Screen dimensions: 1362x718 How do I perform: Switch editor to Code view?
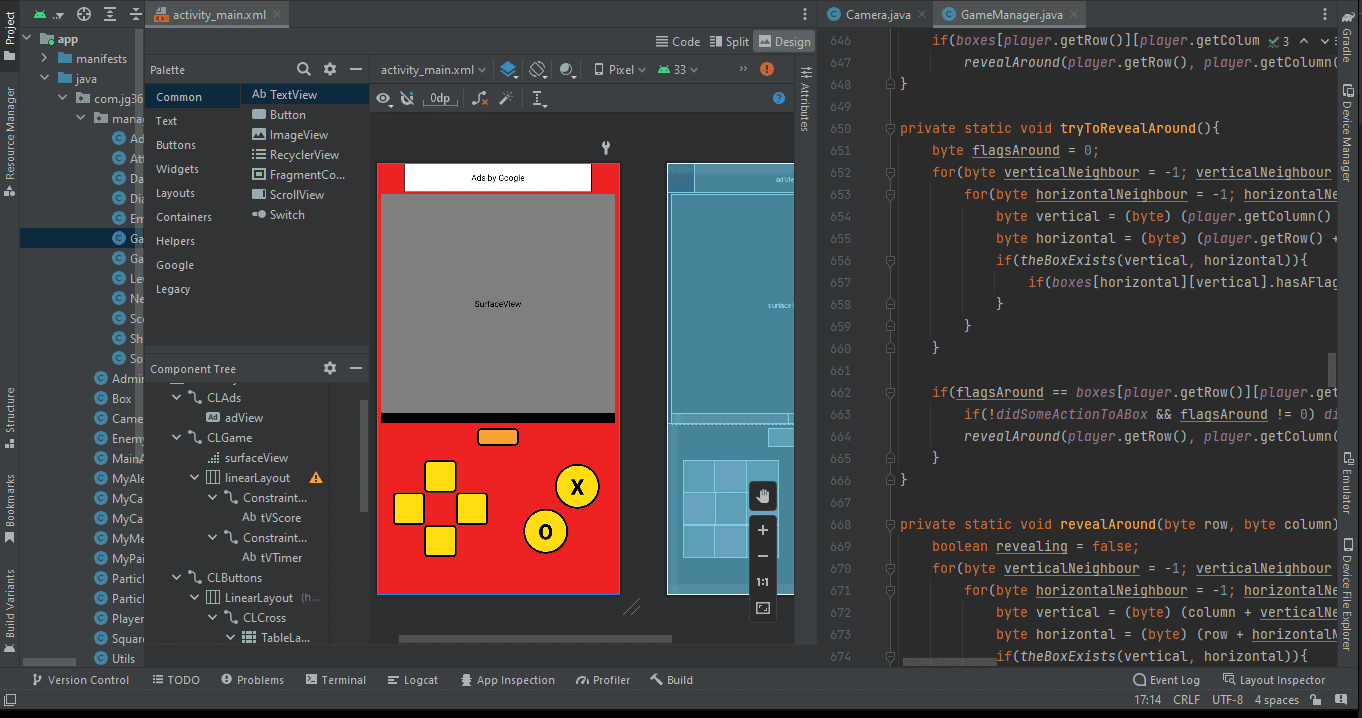tap(677, 41)
